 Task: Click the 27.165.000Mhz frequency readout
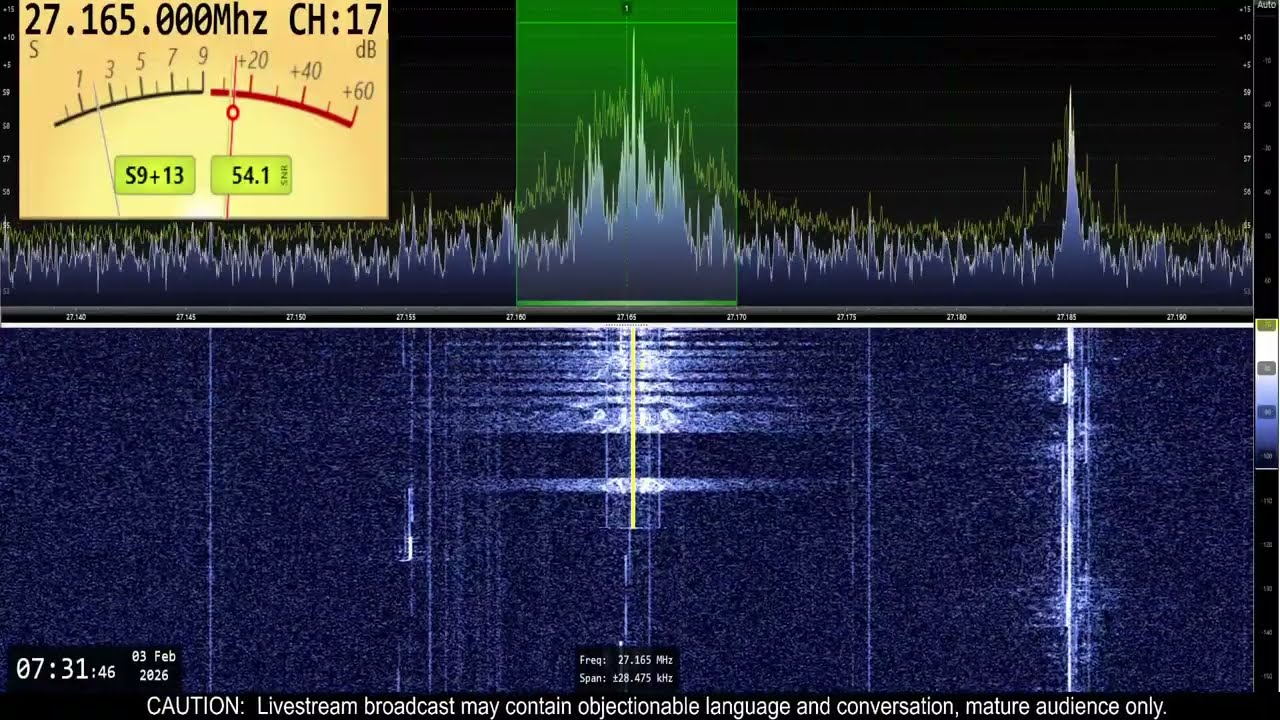150,19
